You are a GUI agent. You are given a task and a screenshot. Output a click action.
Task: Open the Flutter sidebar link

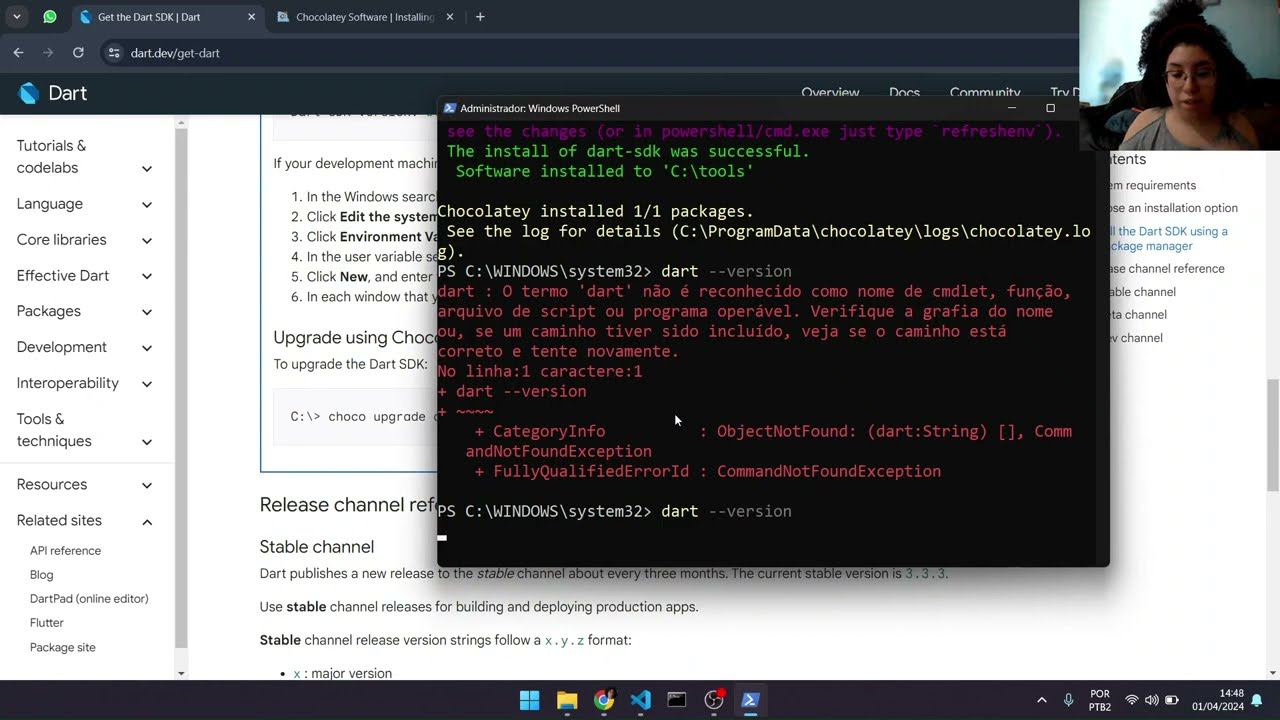[47, 623]
